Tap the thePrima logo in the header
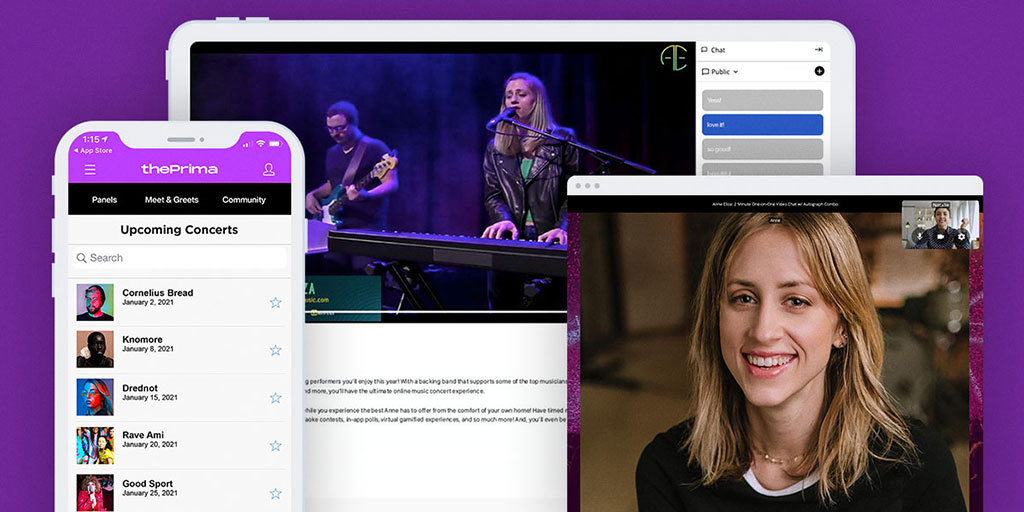Viewport: 1024px width, 512px height. [180, 169]
